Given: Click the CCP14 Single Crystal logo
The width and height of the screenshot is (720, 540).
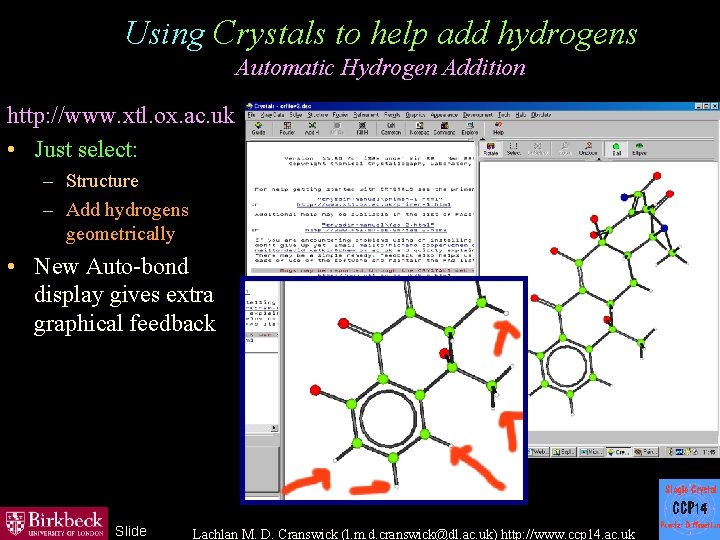Looking at the screenshot, I should pyautogui.click(x=689, y=509).
